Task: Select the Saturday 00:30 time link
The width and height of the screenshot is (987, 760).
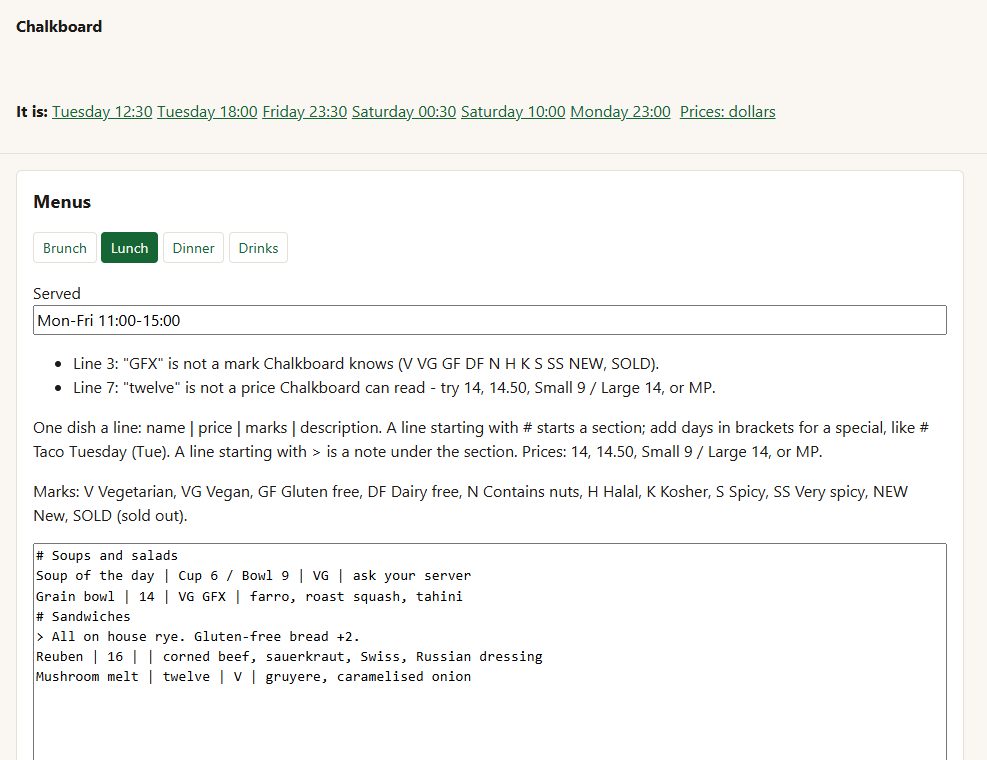Action: (403, 111)
